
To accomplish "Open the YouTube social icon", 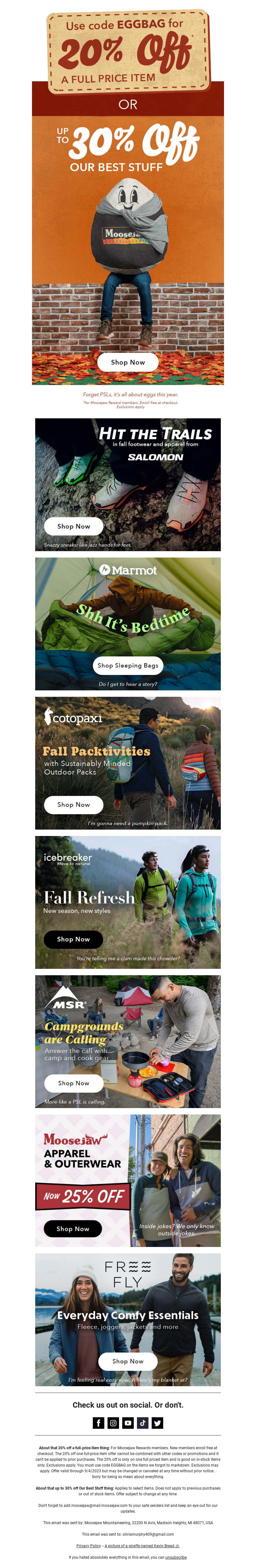I will tap(128, 1422).
